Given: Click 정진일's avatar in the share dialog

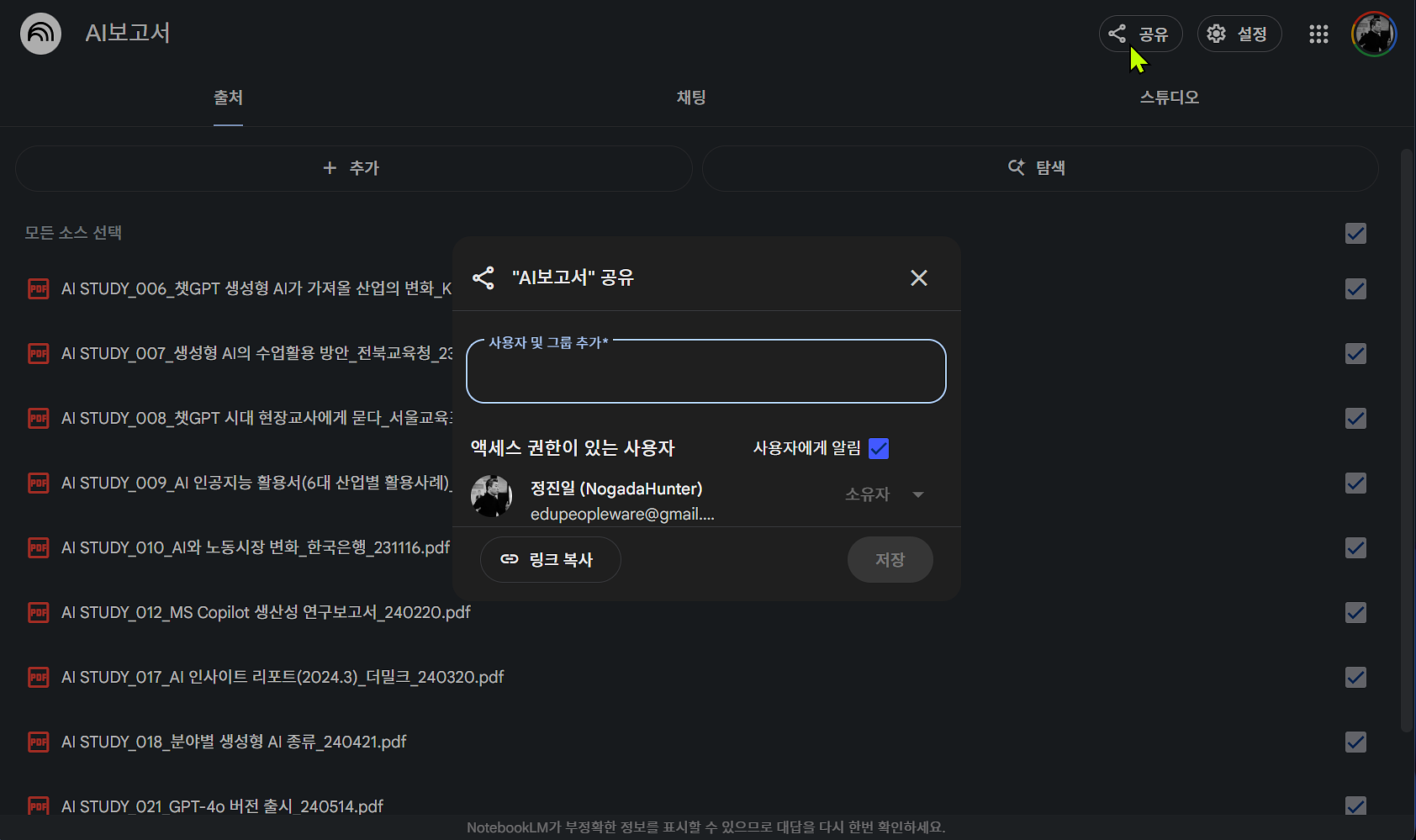Looking at the screenshot, I should pyautogui.click(x=491, y=496).
